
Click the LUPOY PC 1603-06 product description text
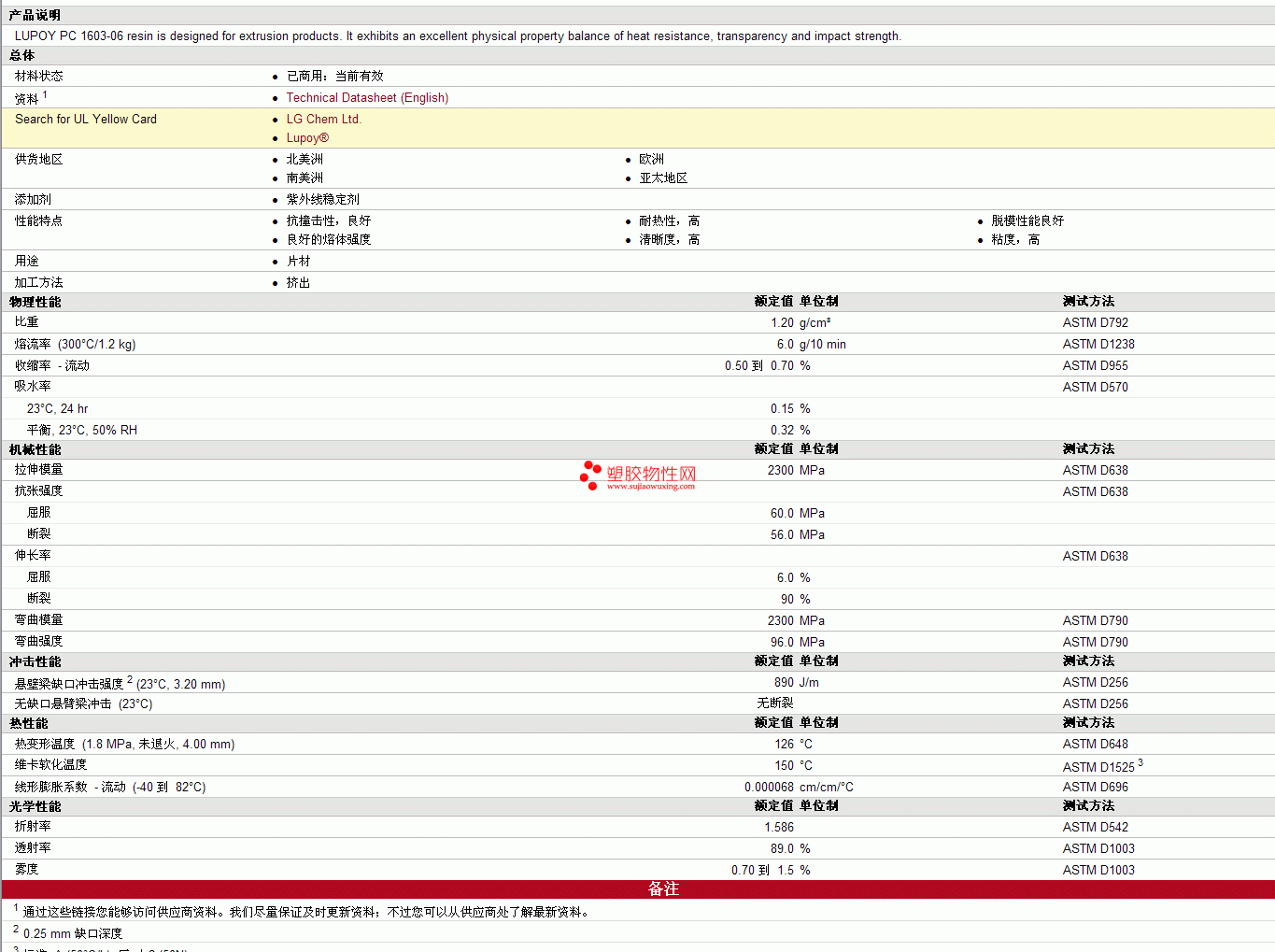(458, 36)
